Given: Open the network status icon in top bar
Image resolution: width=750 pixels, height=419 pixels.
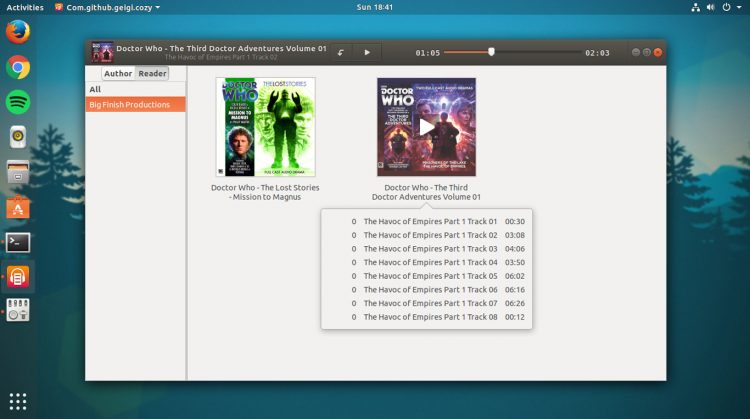Looking at the screenshot, I should click(x=695, y=7).
